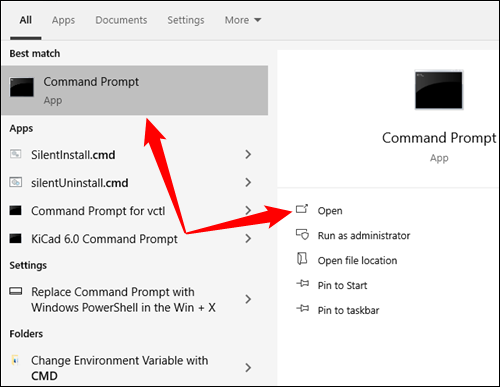
Task: Switch to the Settings search tab
Action: tap(186, 20)
